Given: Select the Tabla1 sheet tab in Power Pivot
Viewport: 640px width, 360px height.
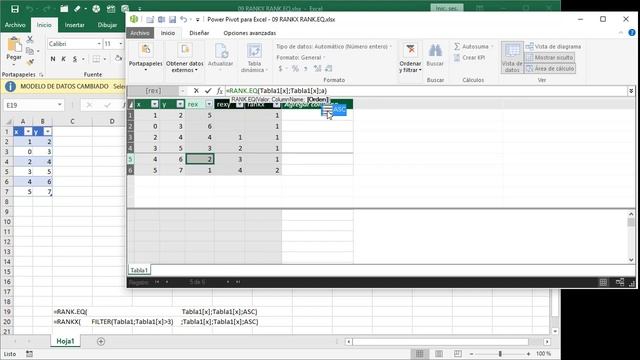Looking at the screenshot, I should 139,270.
